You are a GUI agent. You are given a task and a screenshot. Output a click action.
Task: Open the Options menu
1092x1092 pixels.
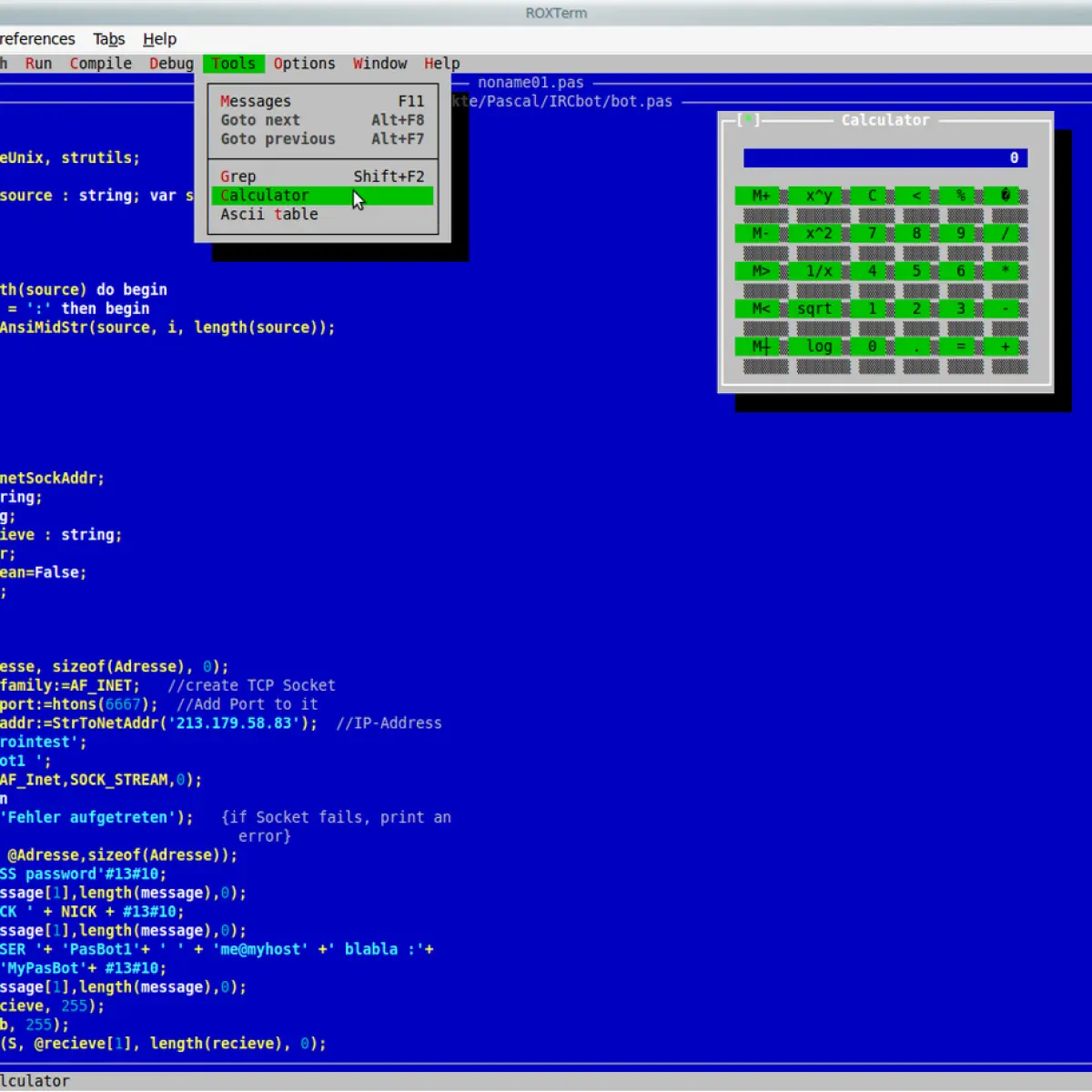304,64
